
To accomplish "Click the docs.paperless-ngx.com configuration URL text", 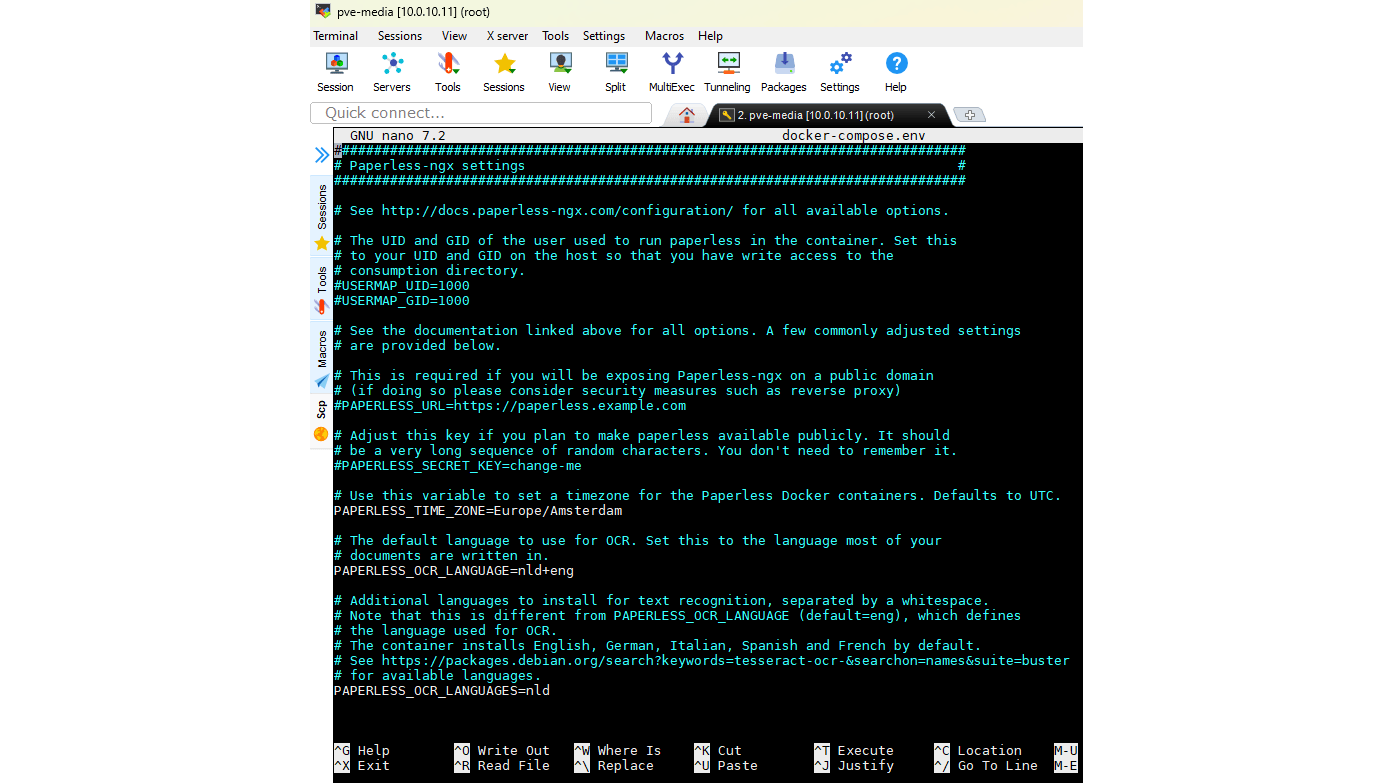I will pos(558,211).
